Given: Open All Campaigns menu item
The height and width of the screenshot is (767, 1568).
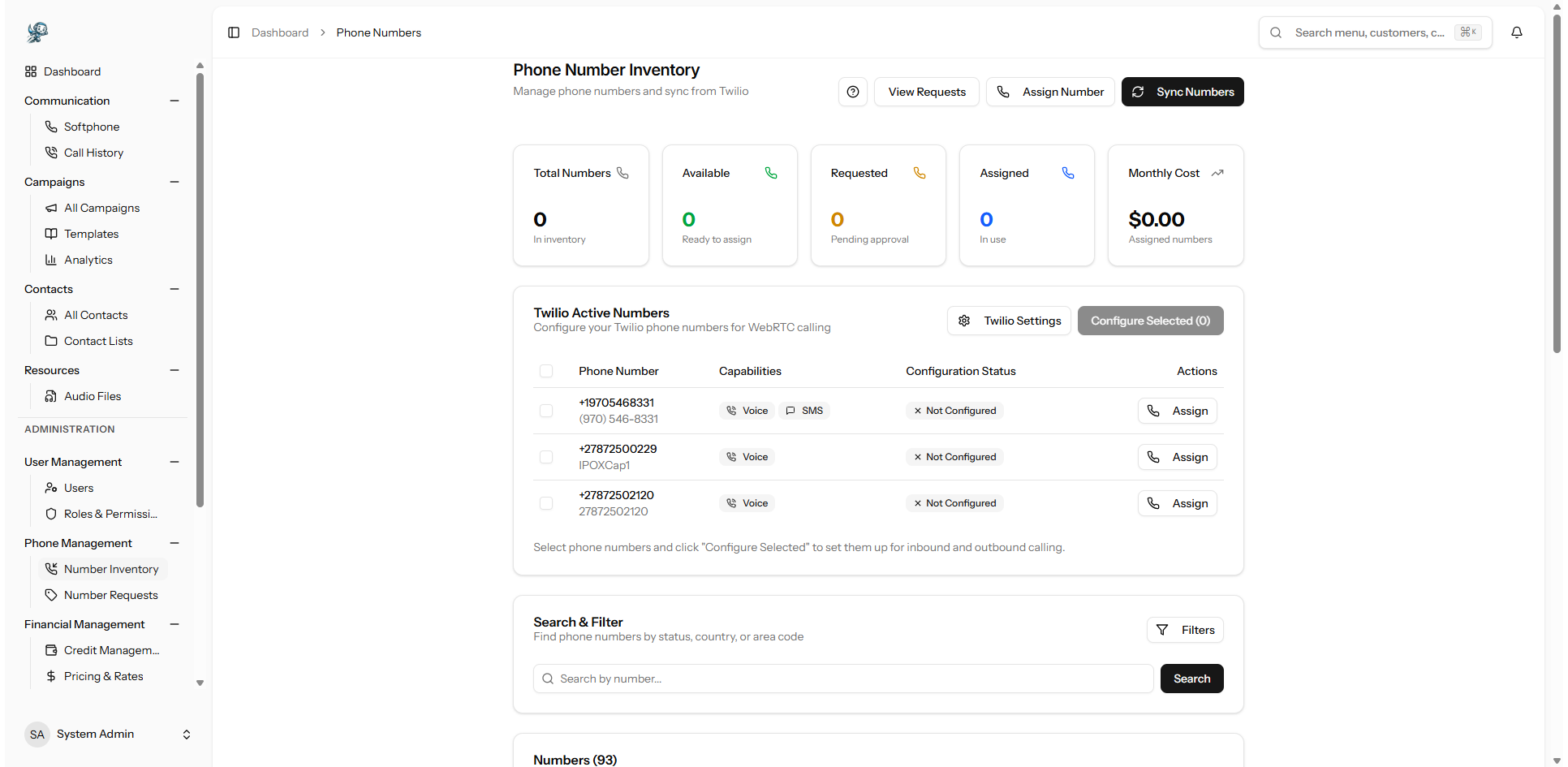Looking at the screenshot, I should click(101, 208).
